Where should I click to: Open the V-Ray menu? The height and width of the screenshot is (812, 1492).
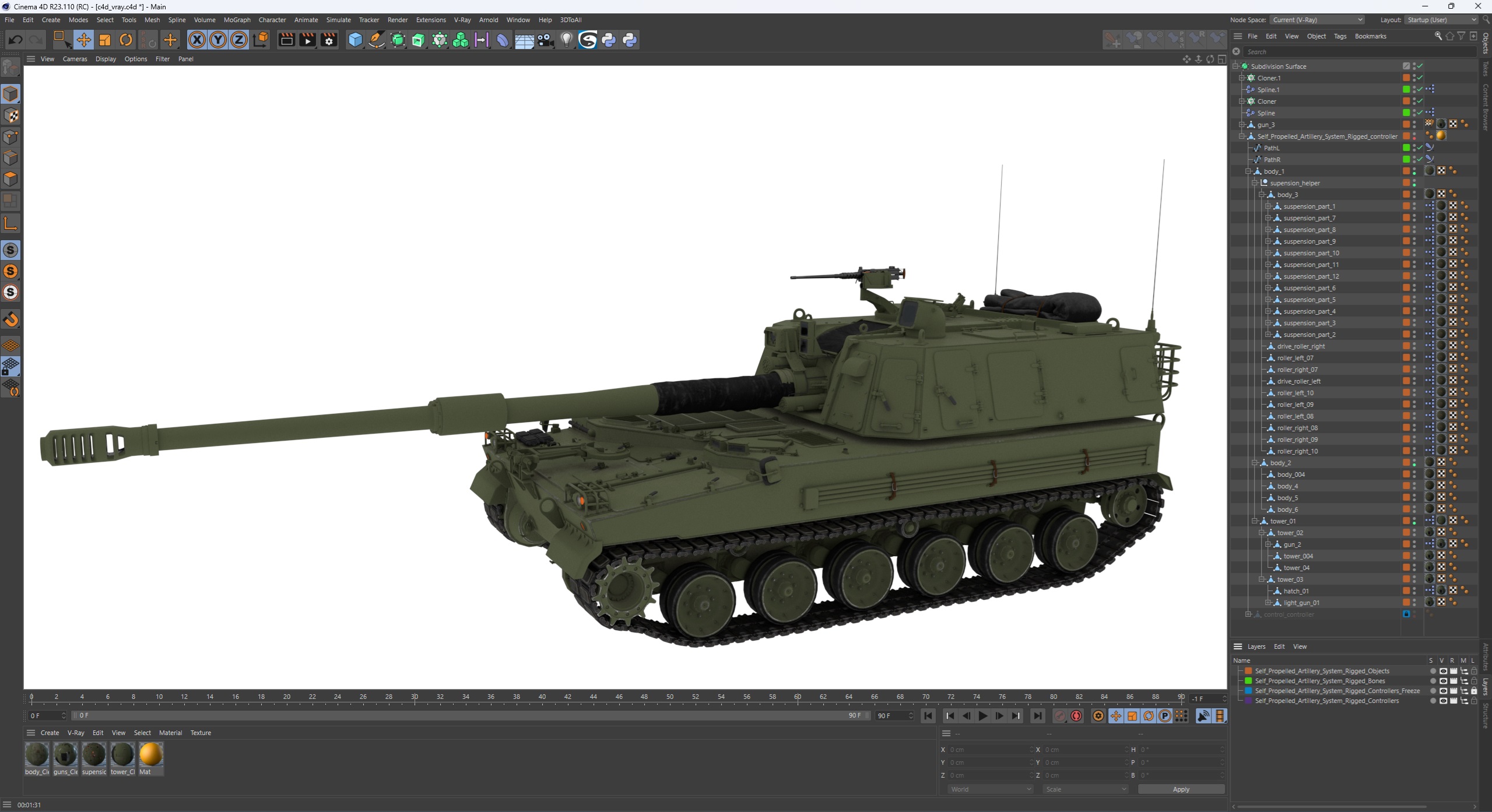coord(462,20)
